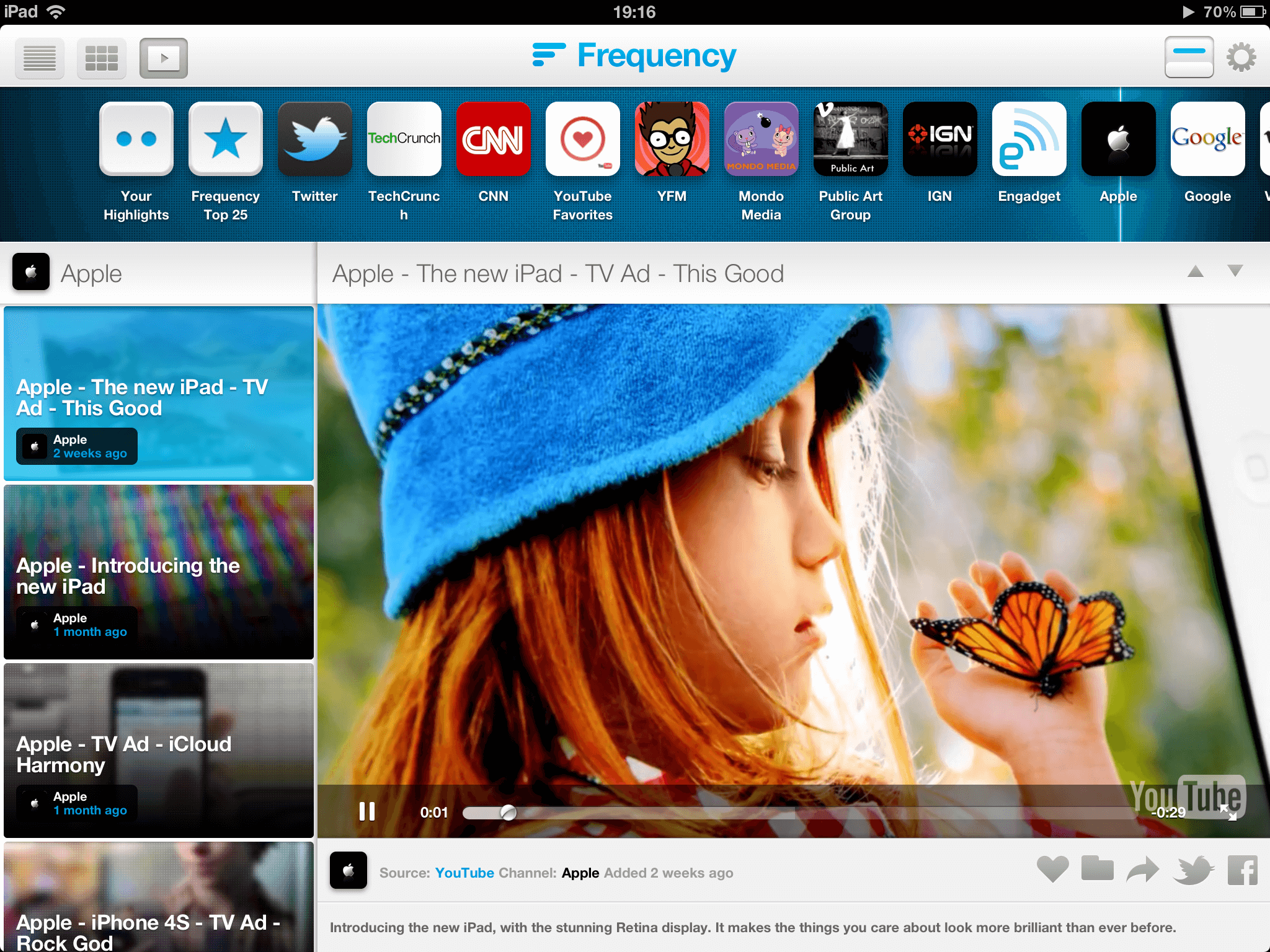1270x952 pixels.
Task: Switch to list view layout
Action: coord(40,58)
